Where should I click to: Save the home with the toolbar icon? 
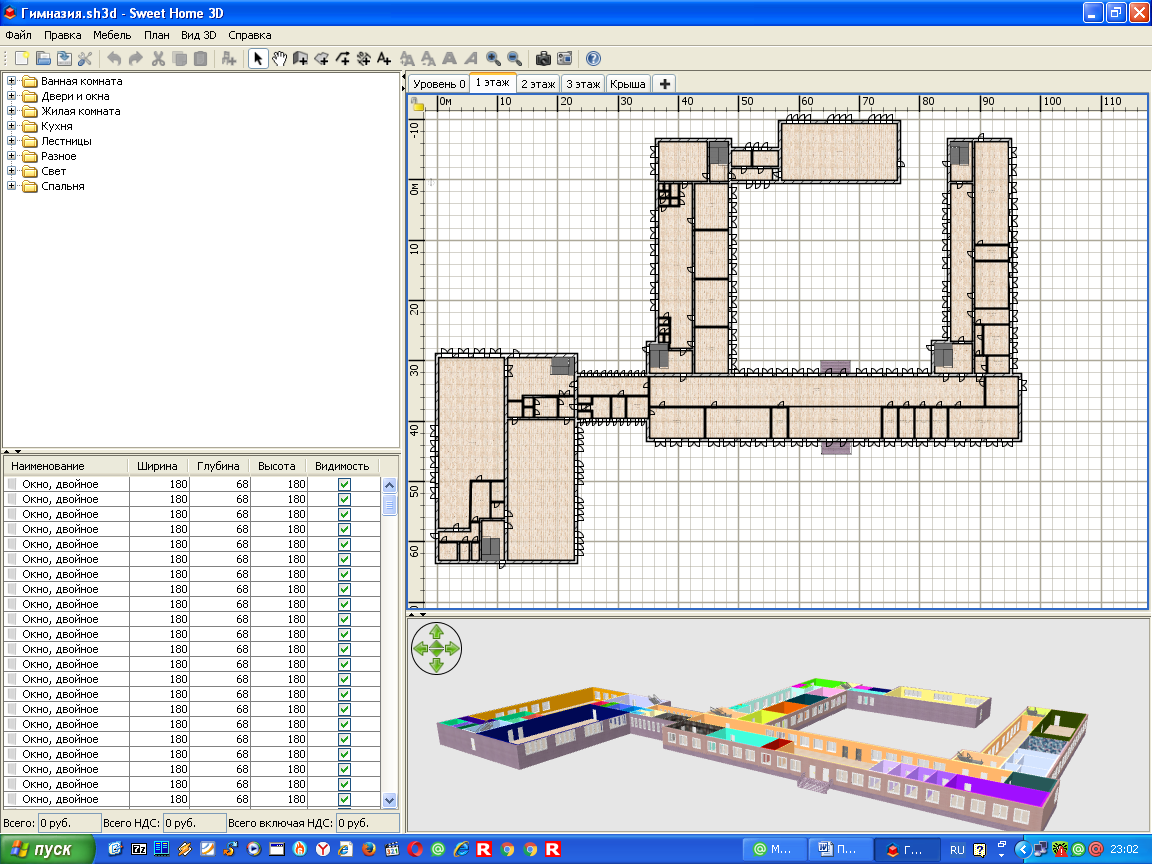point(65,59)
